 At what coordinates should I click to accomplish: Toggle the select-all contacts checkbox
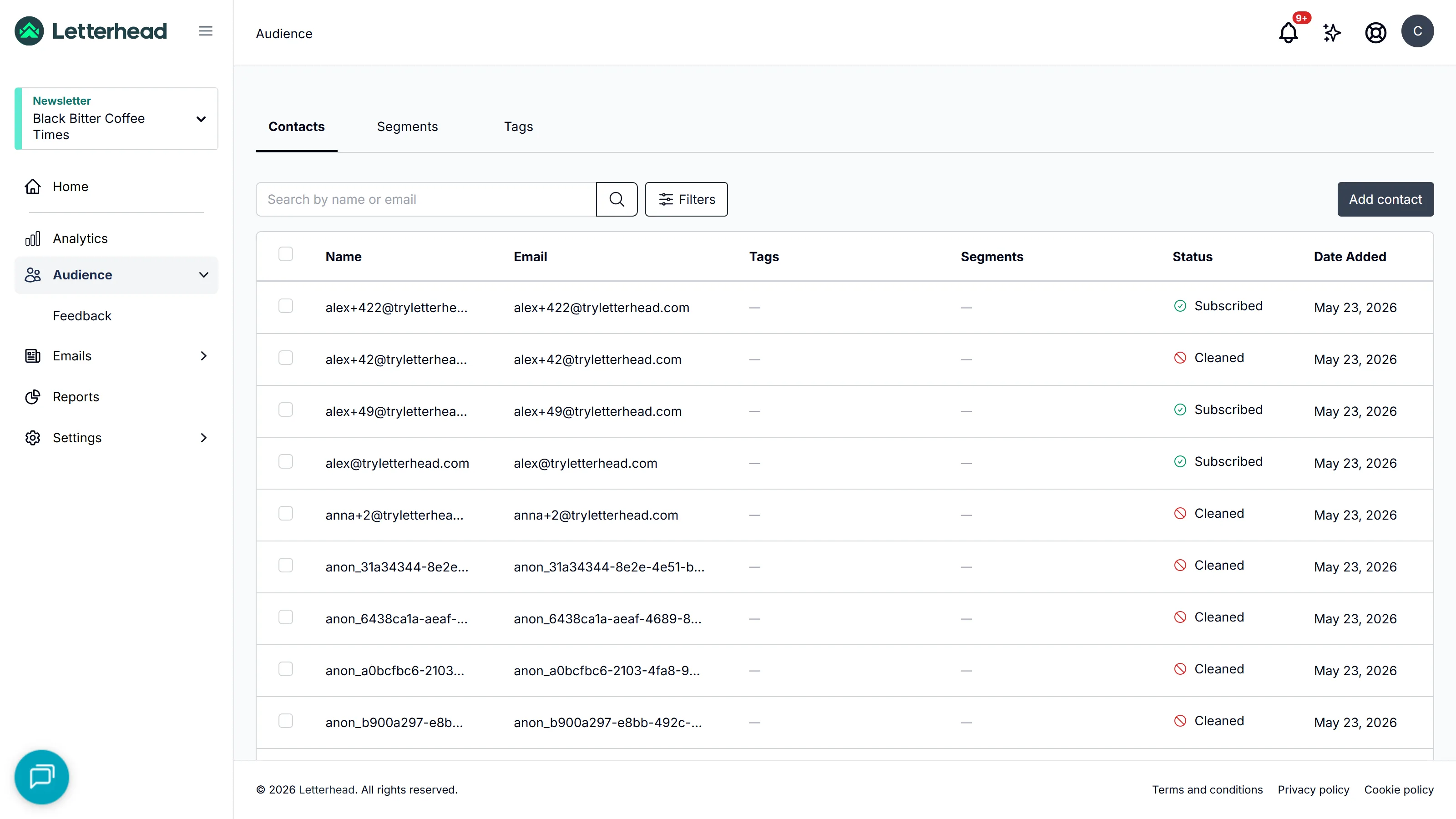pyautogui.click(x=285, y=254)
